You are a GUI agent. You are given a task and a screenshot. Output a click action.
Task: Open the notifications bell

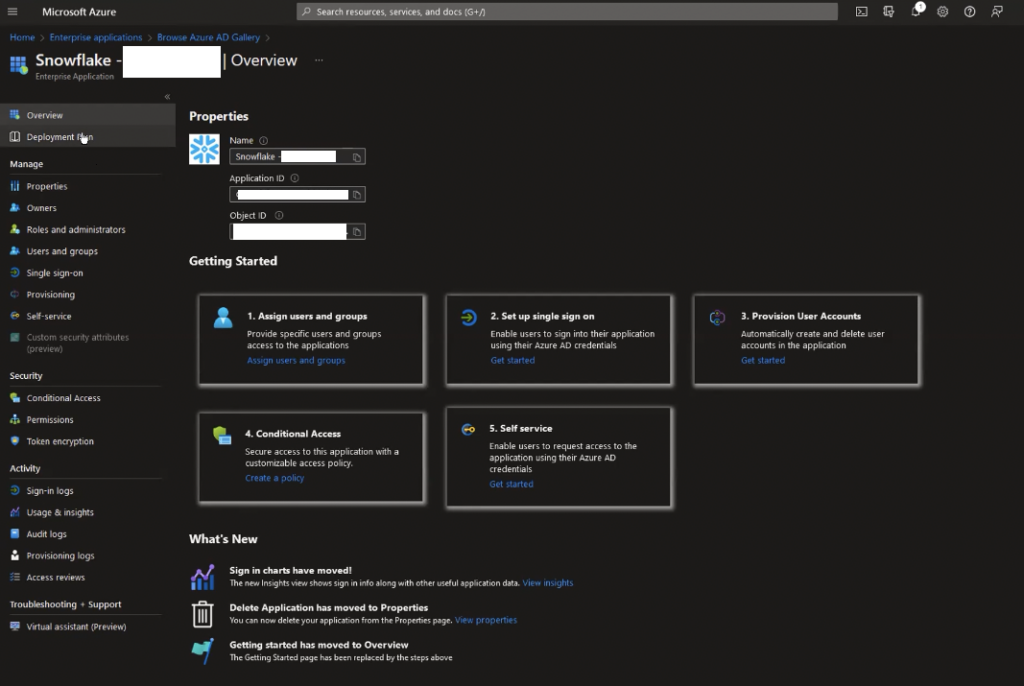tap(916, 12)
